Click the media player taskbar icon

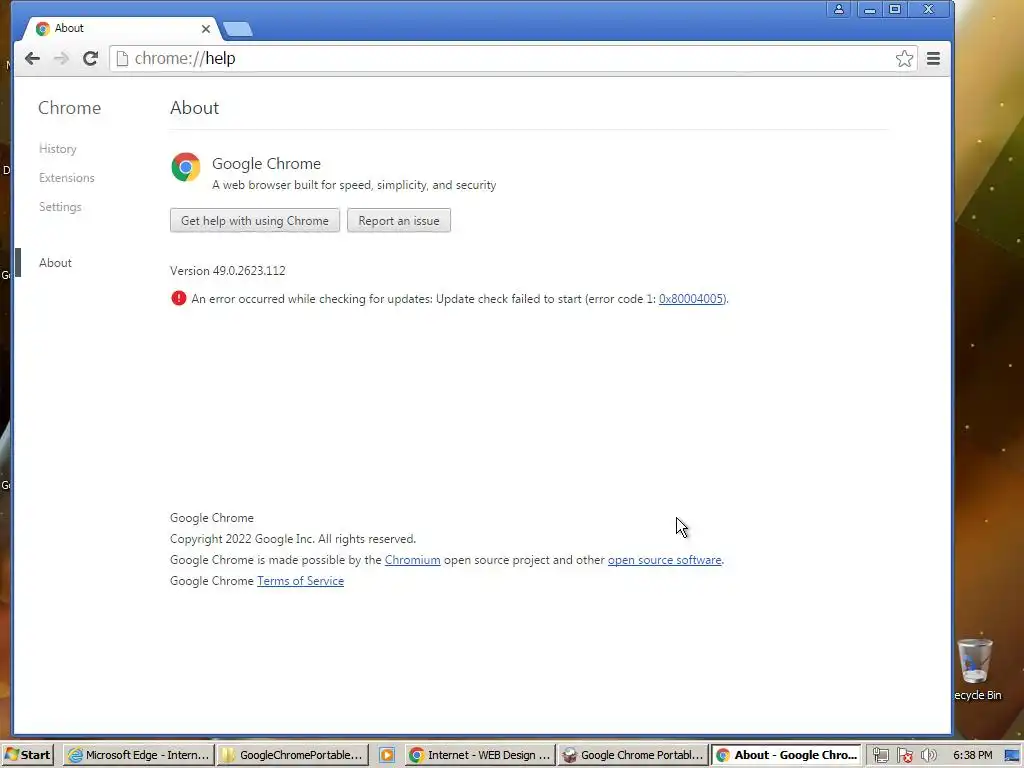coord(387,755)
